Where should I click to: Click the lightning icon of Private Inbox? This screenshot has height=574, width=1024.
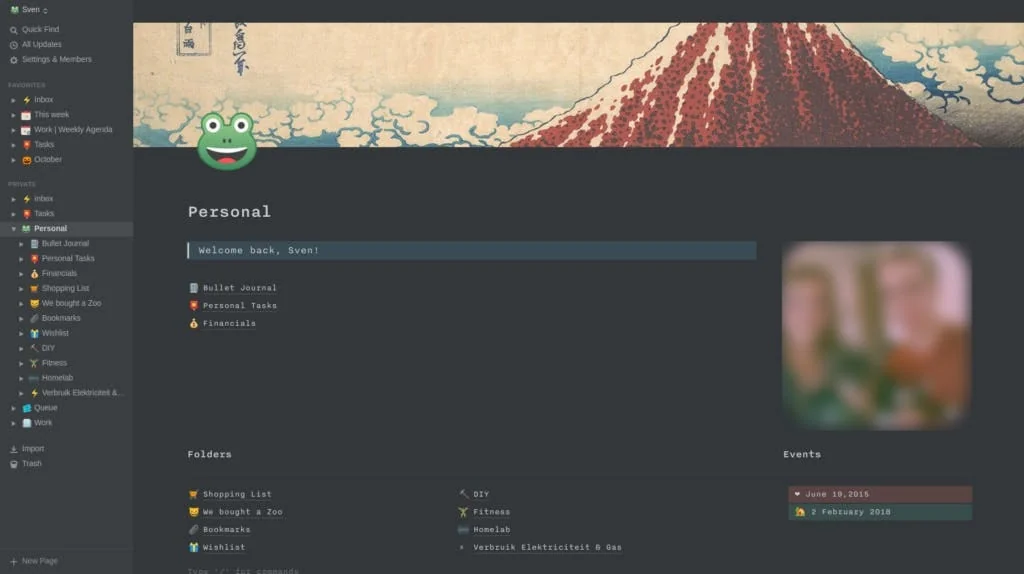pyautogui.click(x=27, y=199)
